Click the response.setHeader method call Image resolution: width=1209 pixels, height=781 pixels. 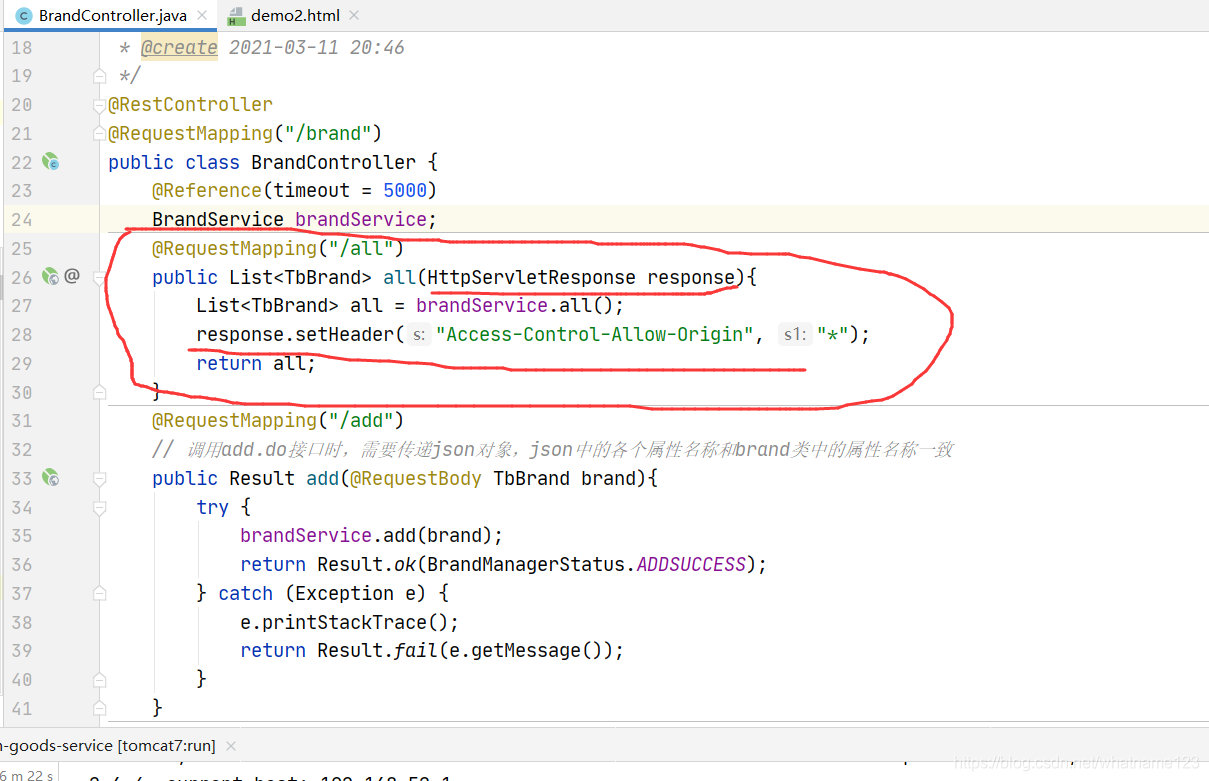tap(295, 334)
